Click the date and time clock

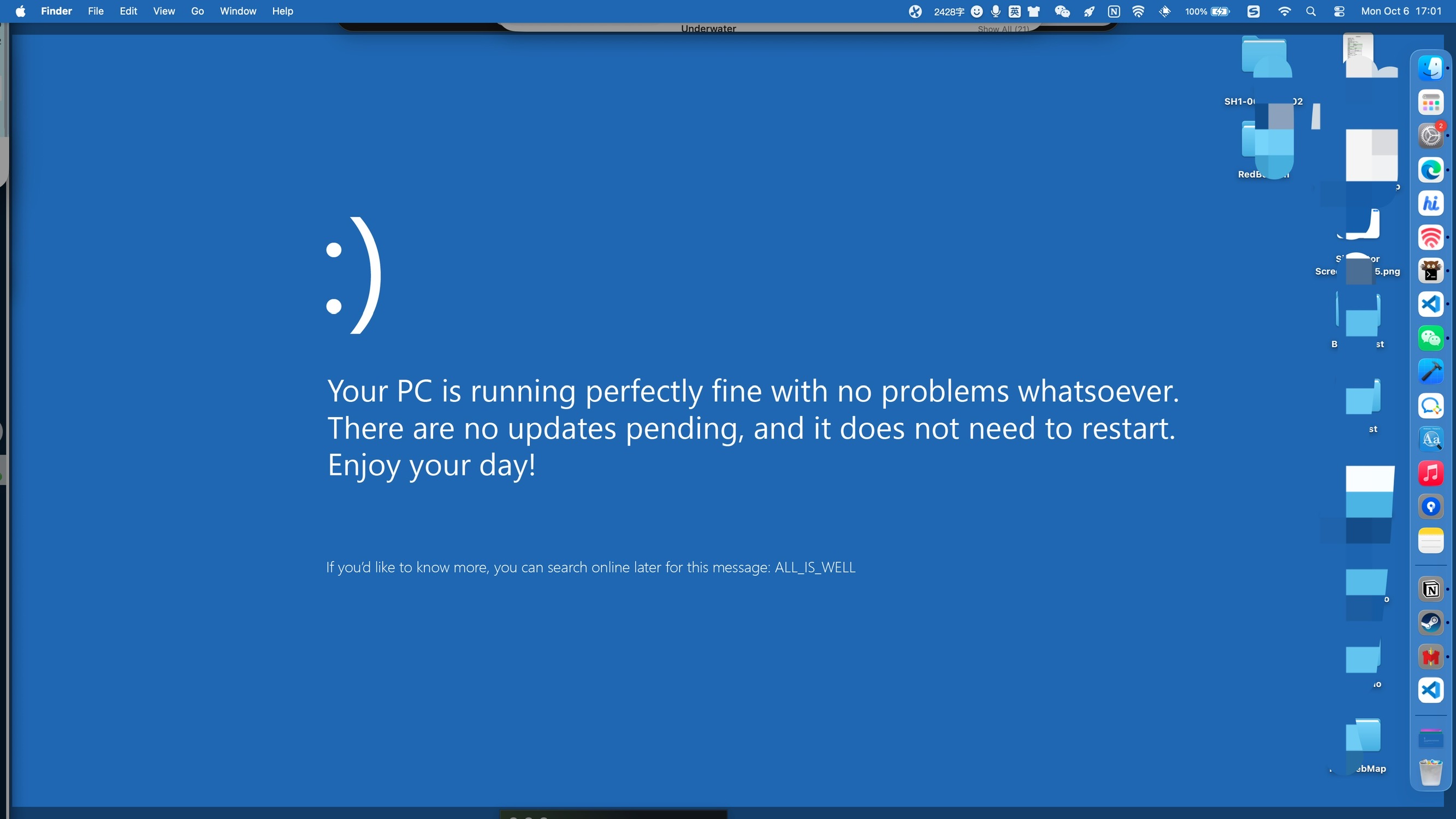[x=1401, y=11]
